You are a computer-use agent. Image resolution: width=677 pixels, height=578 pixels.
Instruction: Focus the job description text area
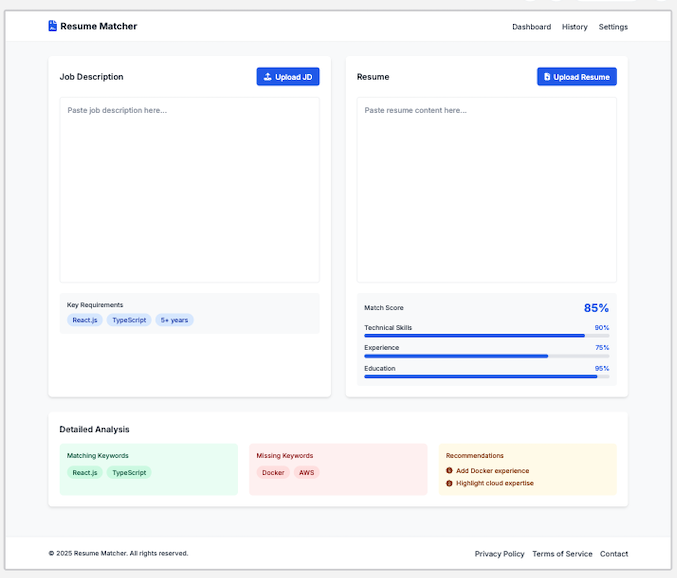coord(190,190)
